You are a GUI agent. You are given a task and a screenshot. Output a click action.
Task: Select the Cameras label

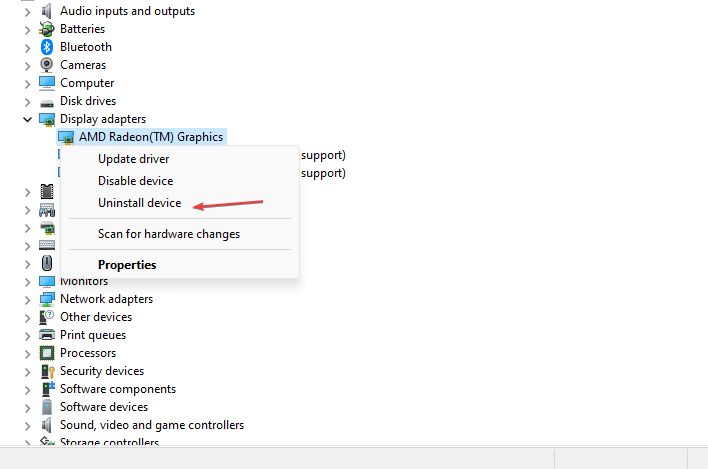[x=83, y=65]
